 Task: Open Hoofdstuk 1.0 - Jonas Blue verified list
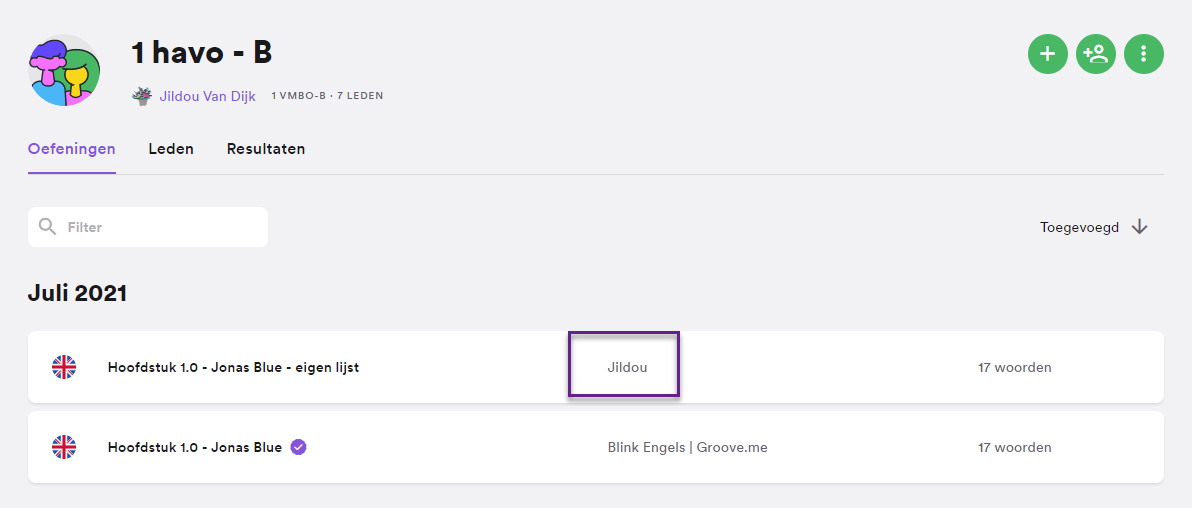195,447
